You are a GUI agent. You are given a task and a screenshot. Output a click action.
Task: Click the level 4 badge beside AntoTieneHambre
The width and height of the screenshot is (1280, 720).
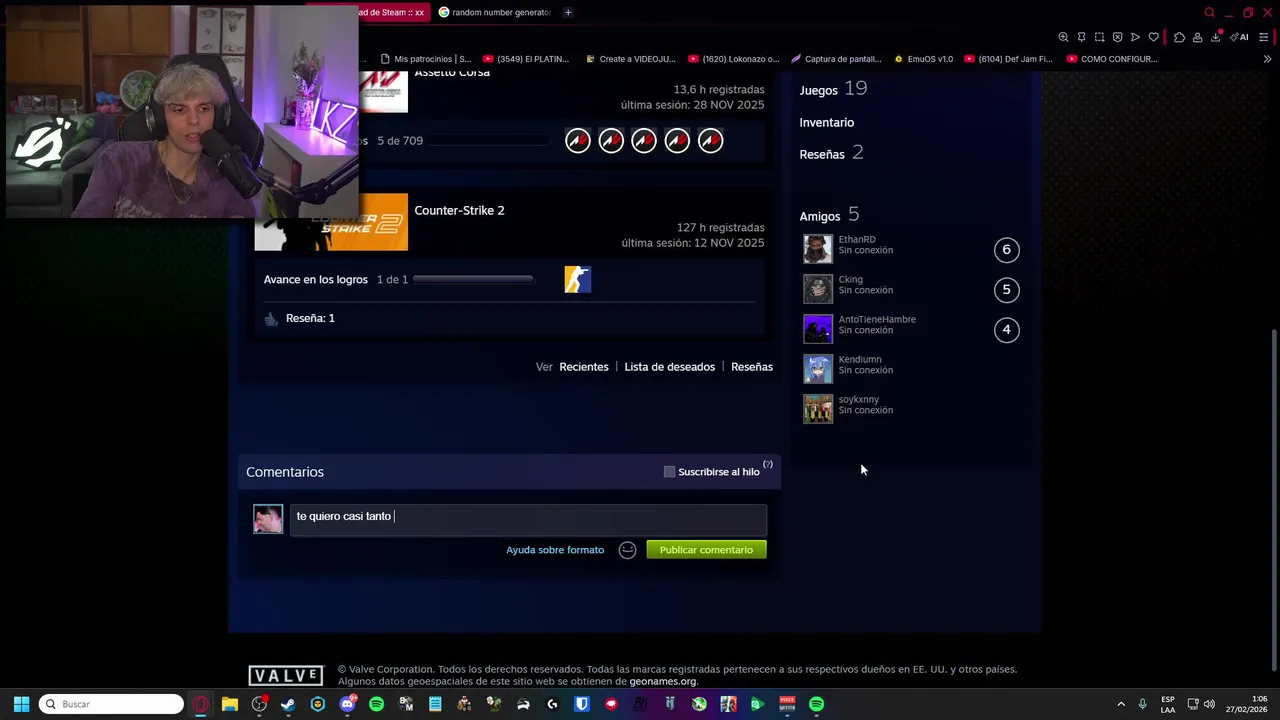[x=1006, y=329]
